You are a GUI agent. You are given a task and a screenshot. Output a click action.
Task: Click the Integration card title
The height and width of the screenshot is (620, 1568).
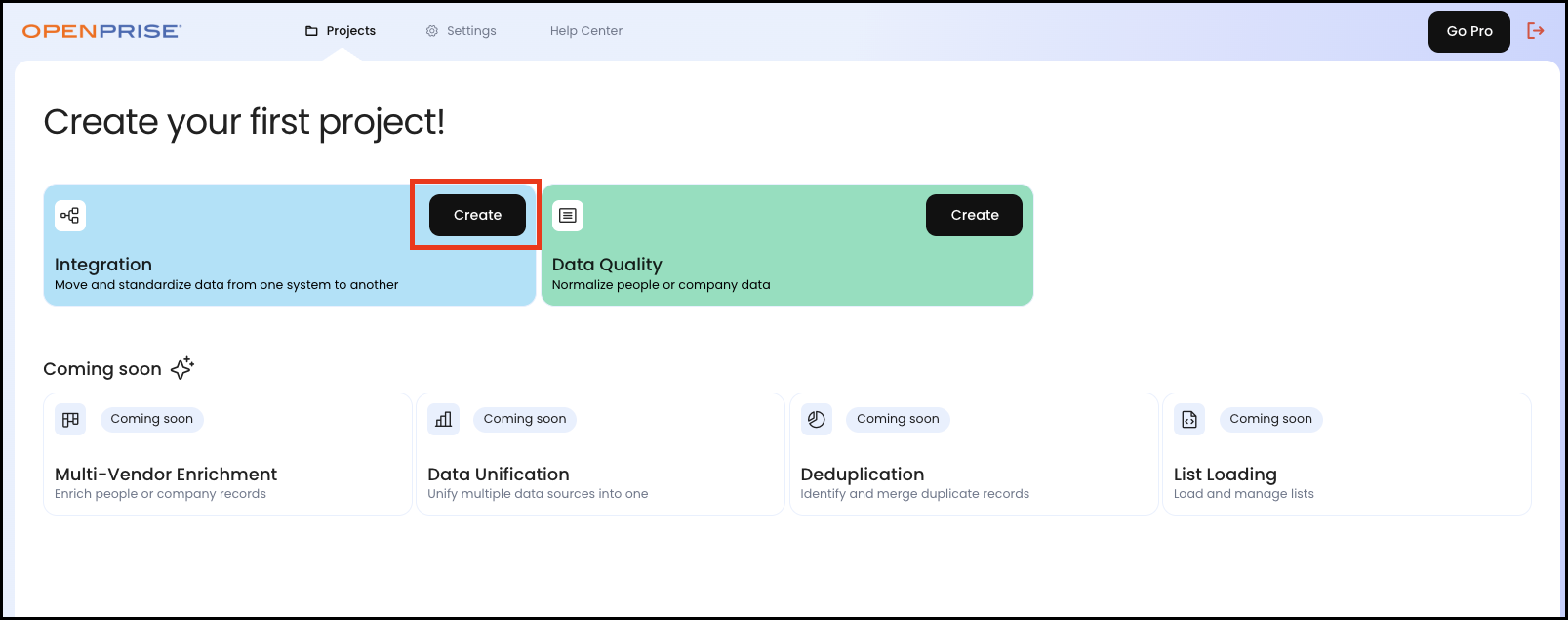tap(103, 265)
